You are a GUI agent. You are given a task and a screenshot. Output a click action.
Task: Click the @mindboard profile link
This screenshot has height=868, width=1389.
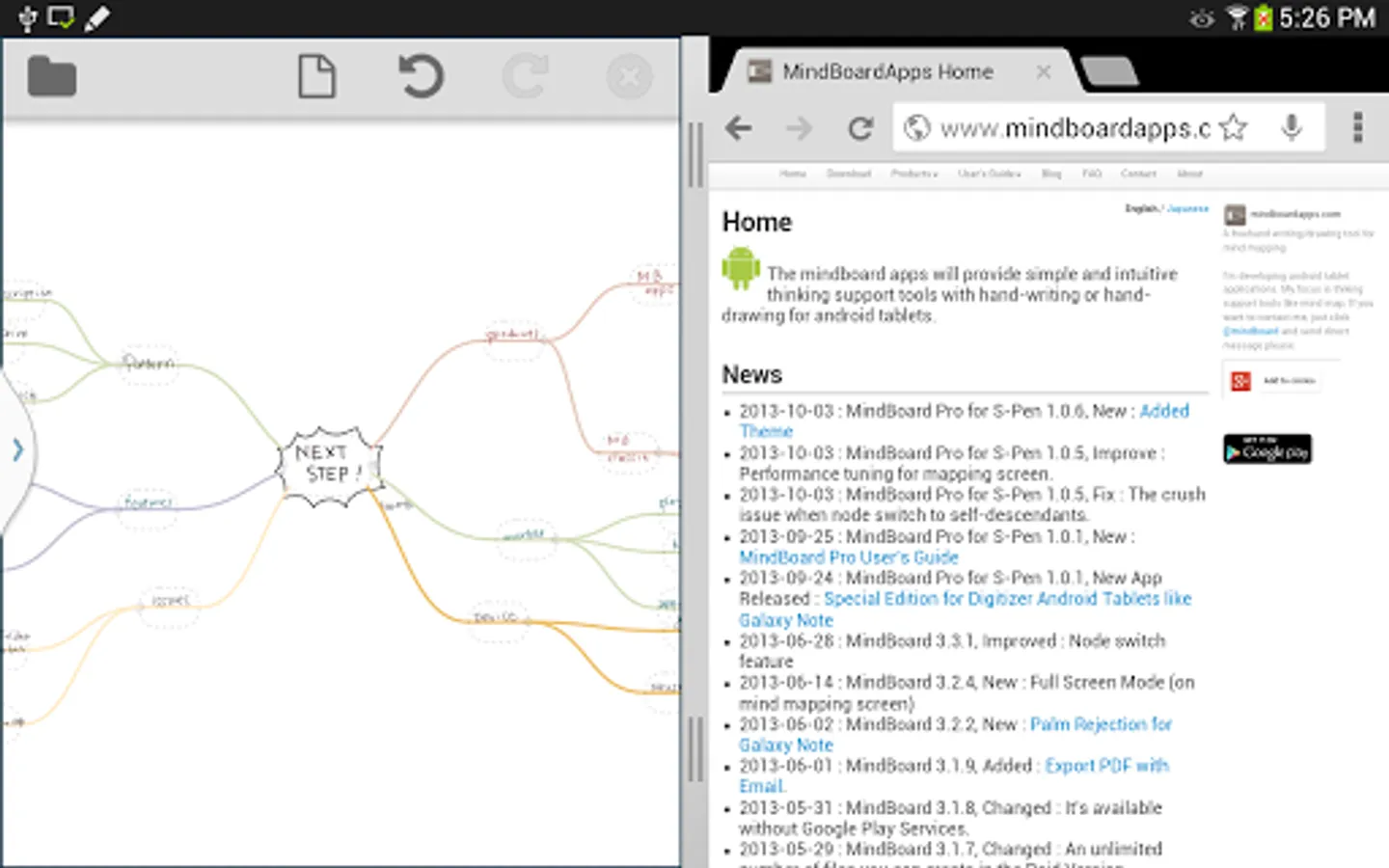[x=1250, y=331]
